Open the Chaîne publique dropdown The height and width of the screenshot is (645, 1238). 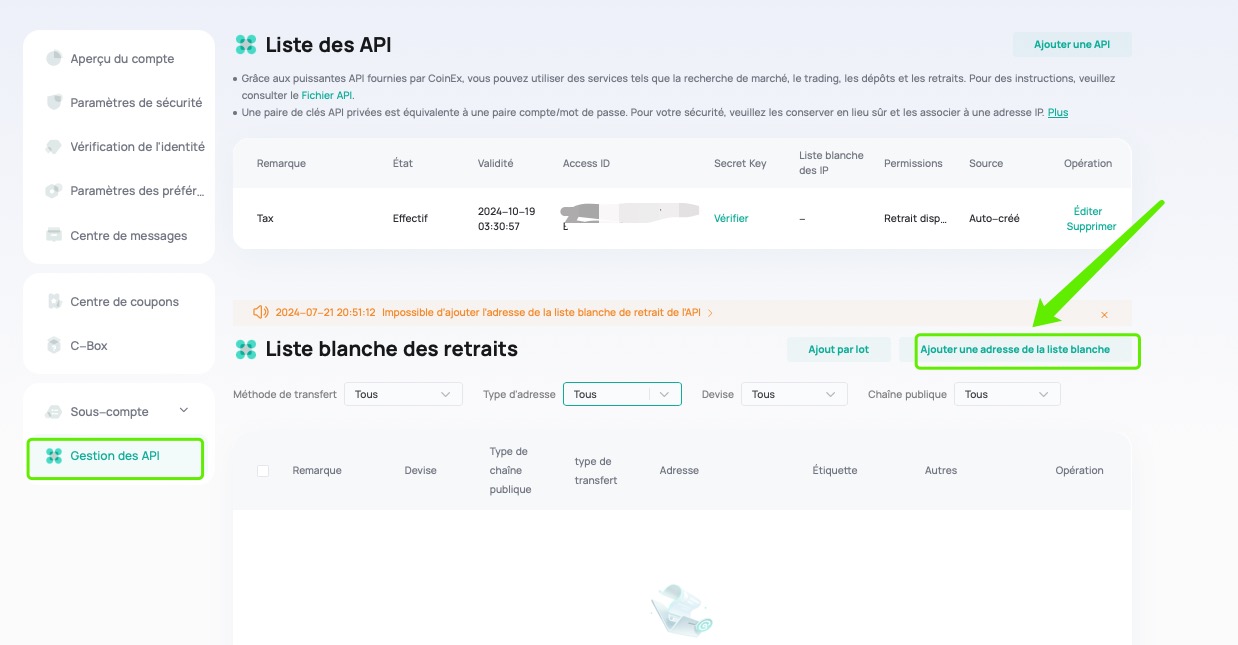1006,394
